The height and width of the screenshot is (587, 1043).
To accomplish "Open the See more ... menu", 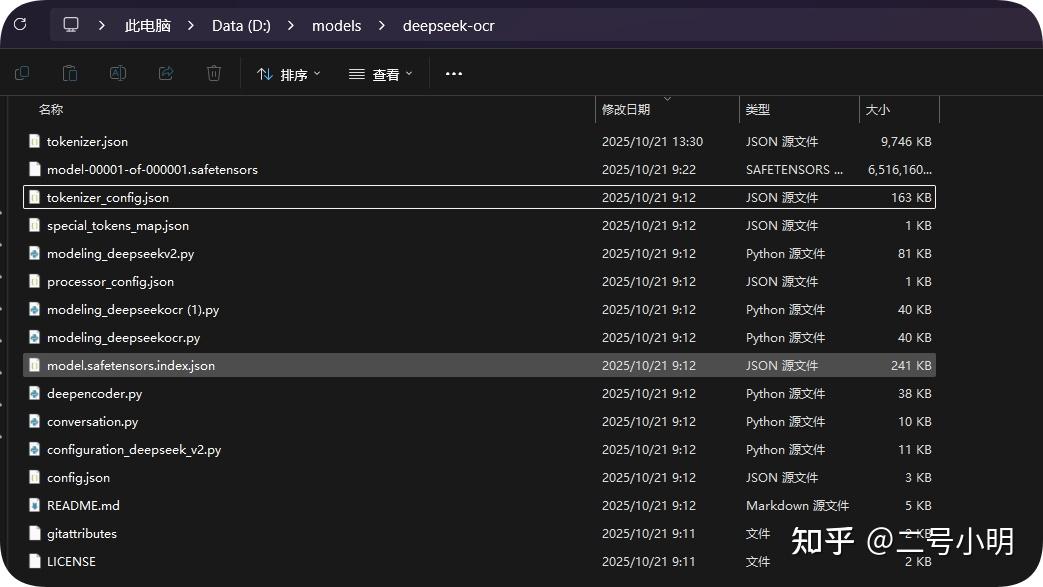I will [x=453, y=73].
